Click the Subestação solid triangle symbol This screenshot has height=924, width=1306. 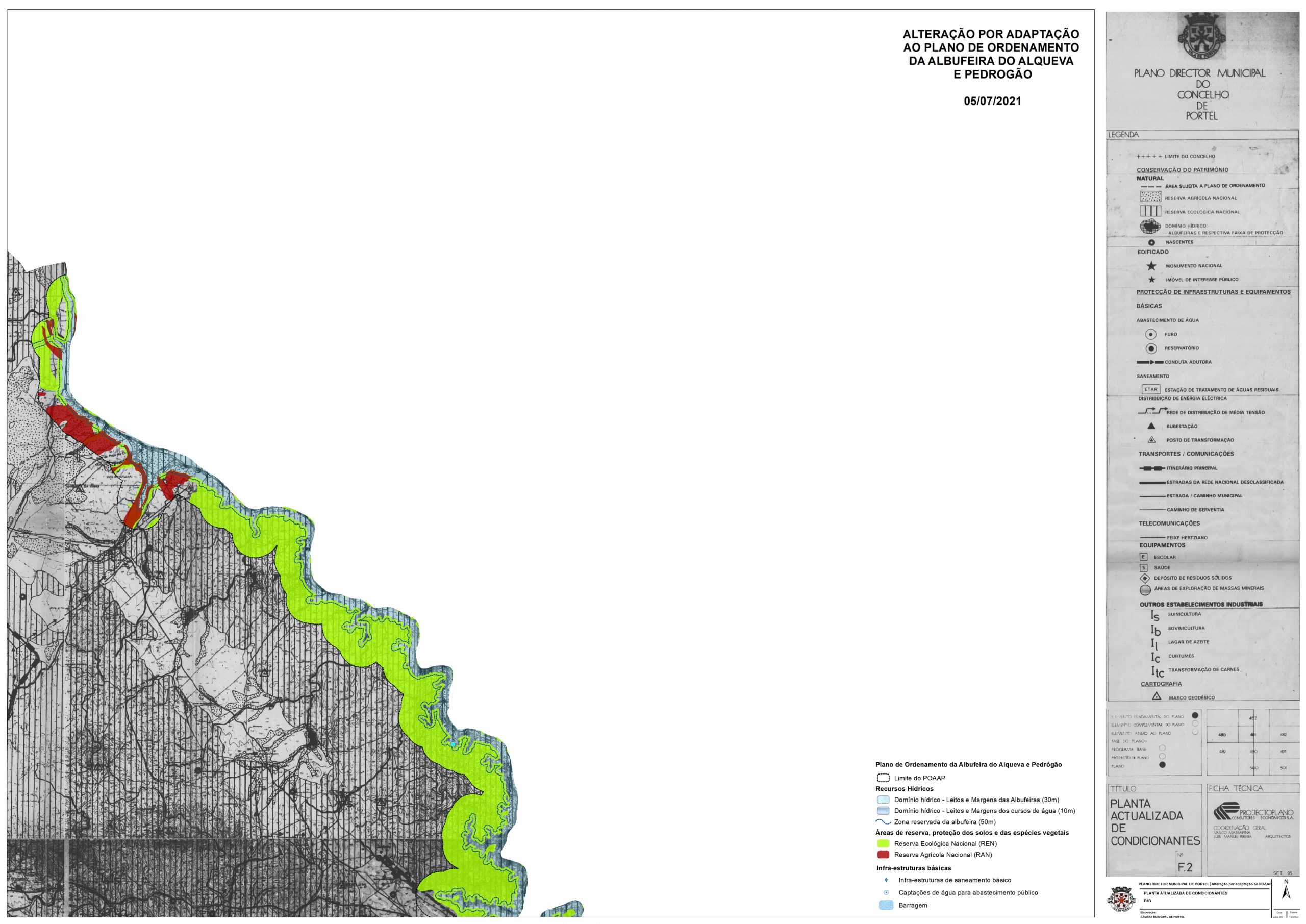point(1151,426)
